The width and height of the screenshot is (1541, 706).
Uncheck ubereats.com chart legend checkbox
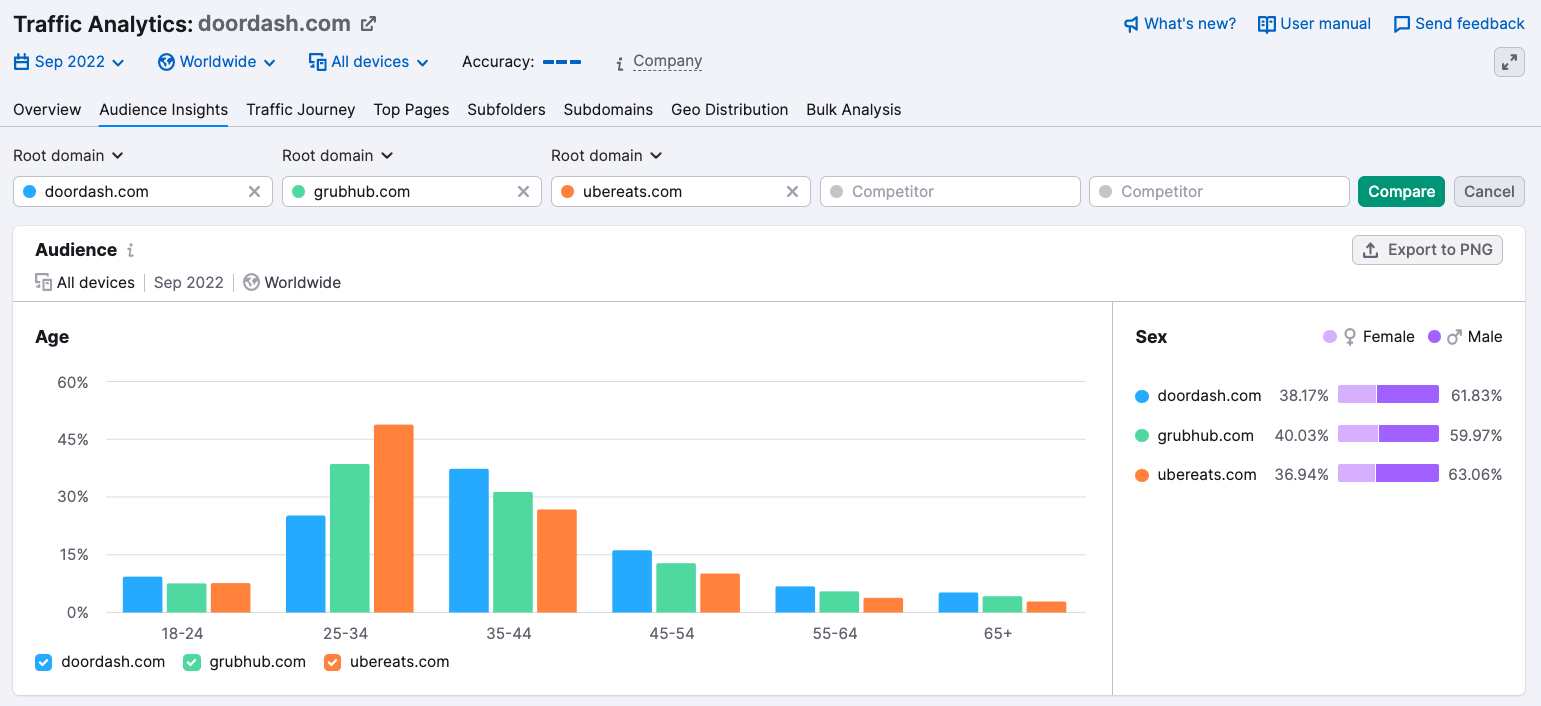pos(333,662)
